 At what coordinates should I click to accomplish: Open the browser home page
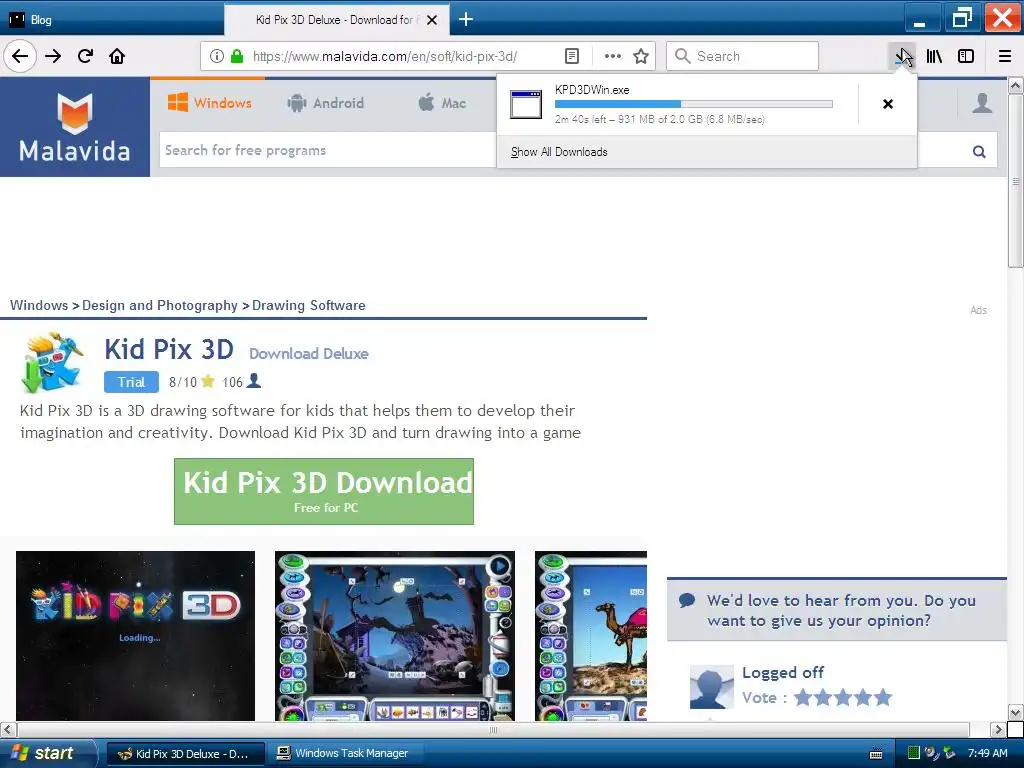tap(117, 56)
